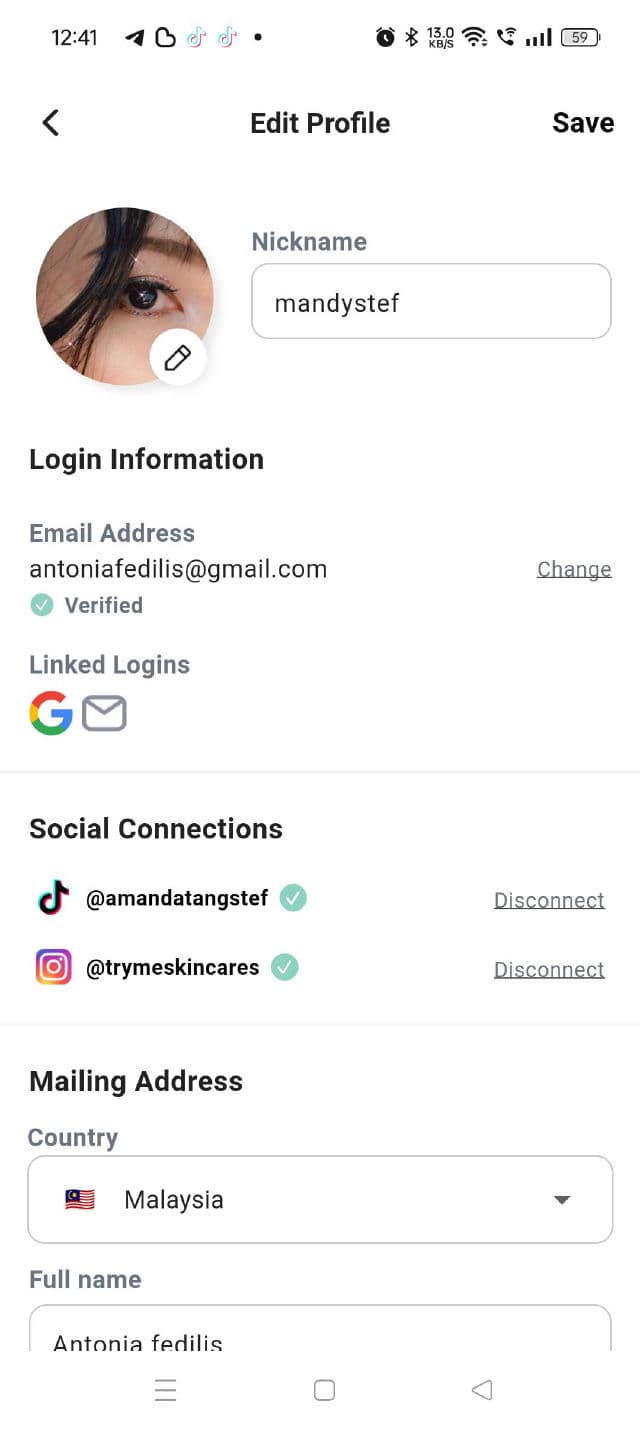Tap TikTok account verified checkmark badge
Viewport: 640px width, 1429px height.
(x=293, y=898)
